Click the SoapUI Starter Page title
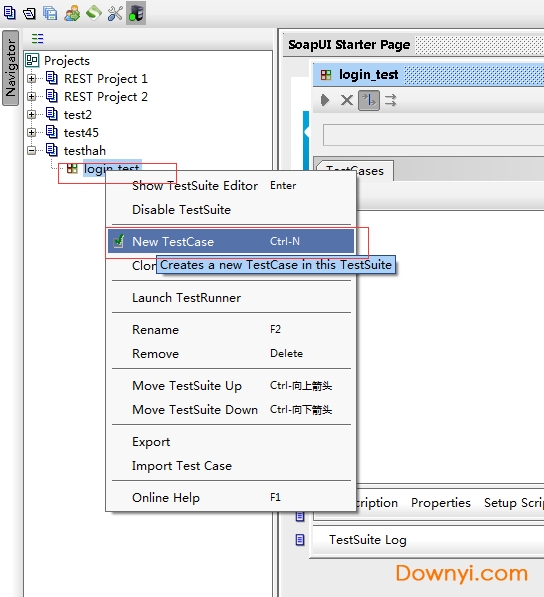Viewport: 544px width, 597px height. click(x=349, y=45)
